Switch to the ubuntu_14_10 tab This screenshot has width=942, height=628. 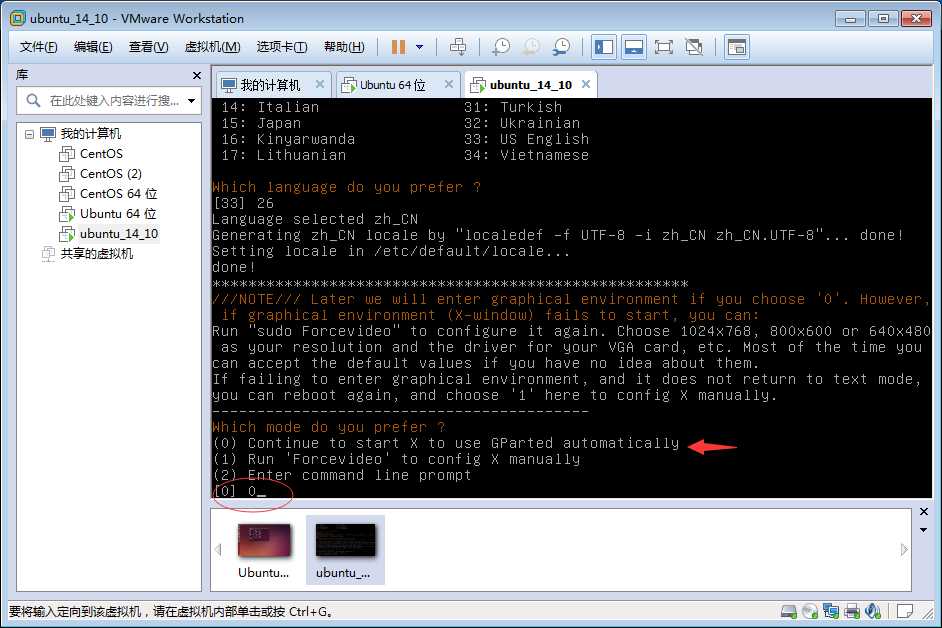(x=530, y=85)
